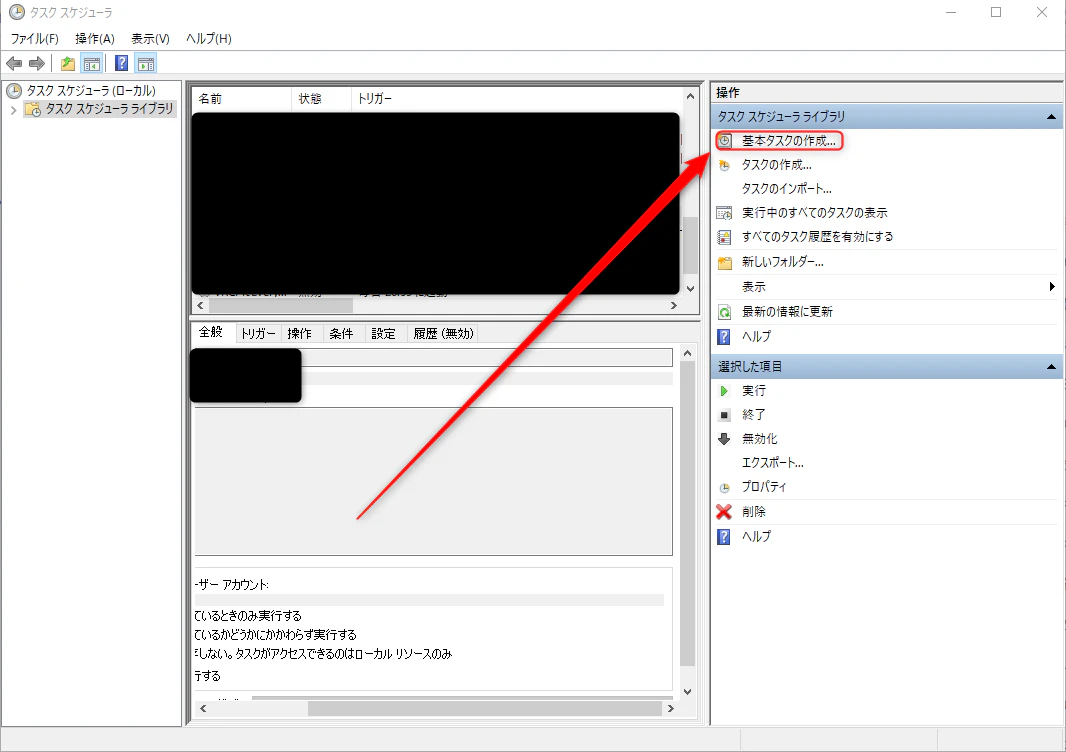Select the 全般 tab

211,332
